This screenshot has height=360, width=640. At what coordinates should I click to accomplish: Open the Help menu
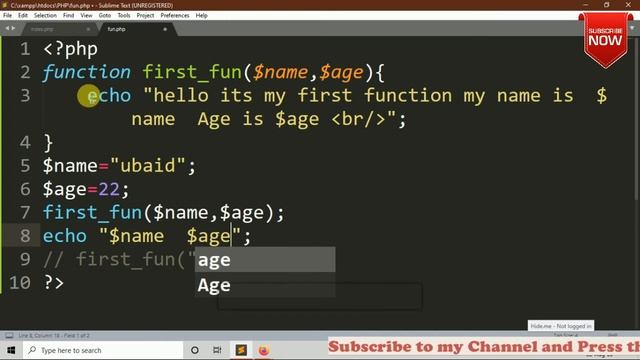point(202,16)
